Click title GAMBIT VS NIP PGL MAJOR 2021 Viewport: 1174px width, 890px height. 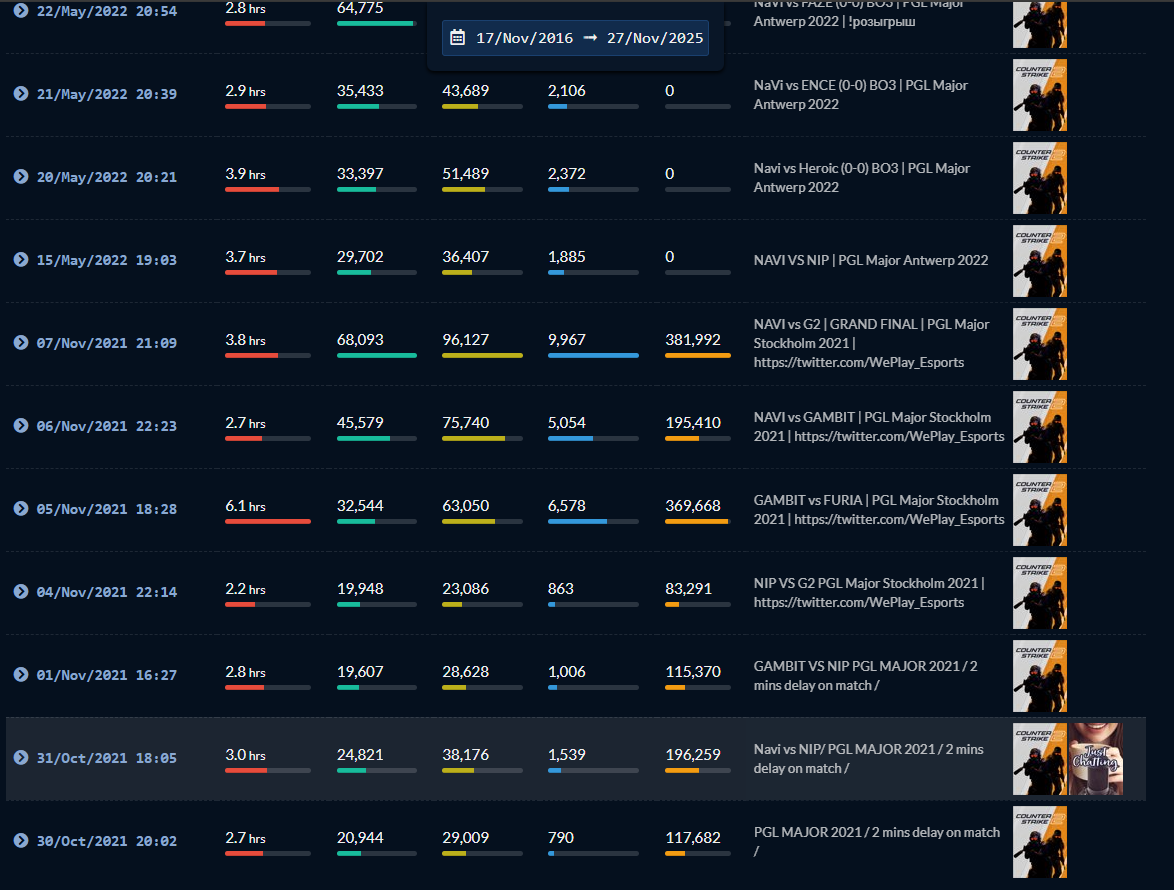tap(866, 675)
